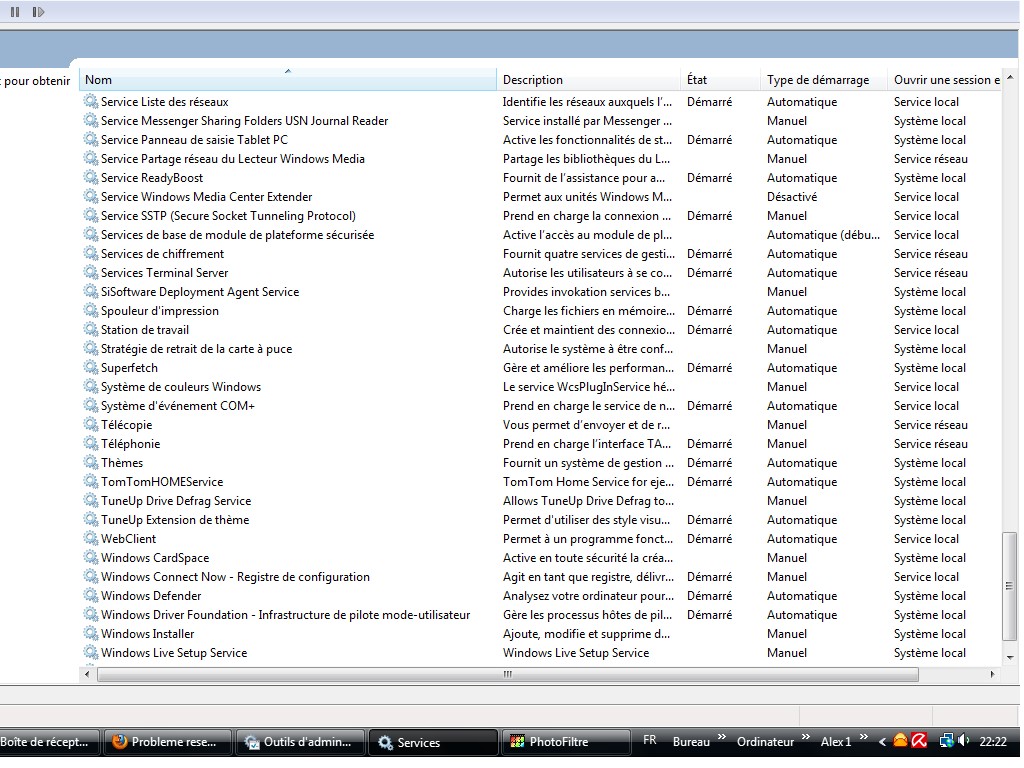Click the gear icon beside Service SSTP
The height and width of the screenshot is (768, 1024).
point(90,215)
